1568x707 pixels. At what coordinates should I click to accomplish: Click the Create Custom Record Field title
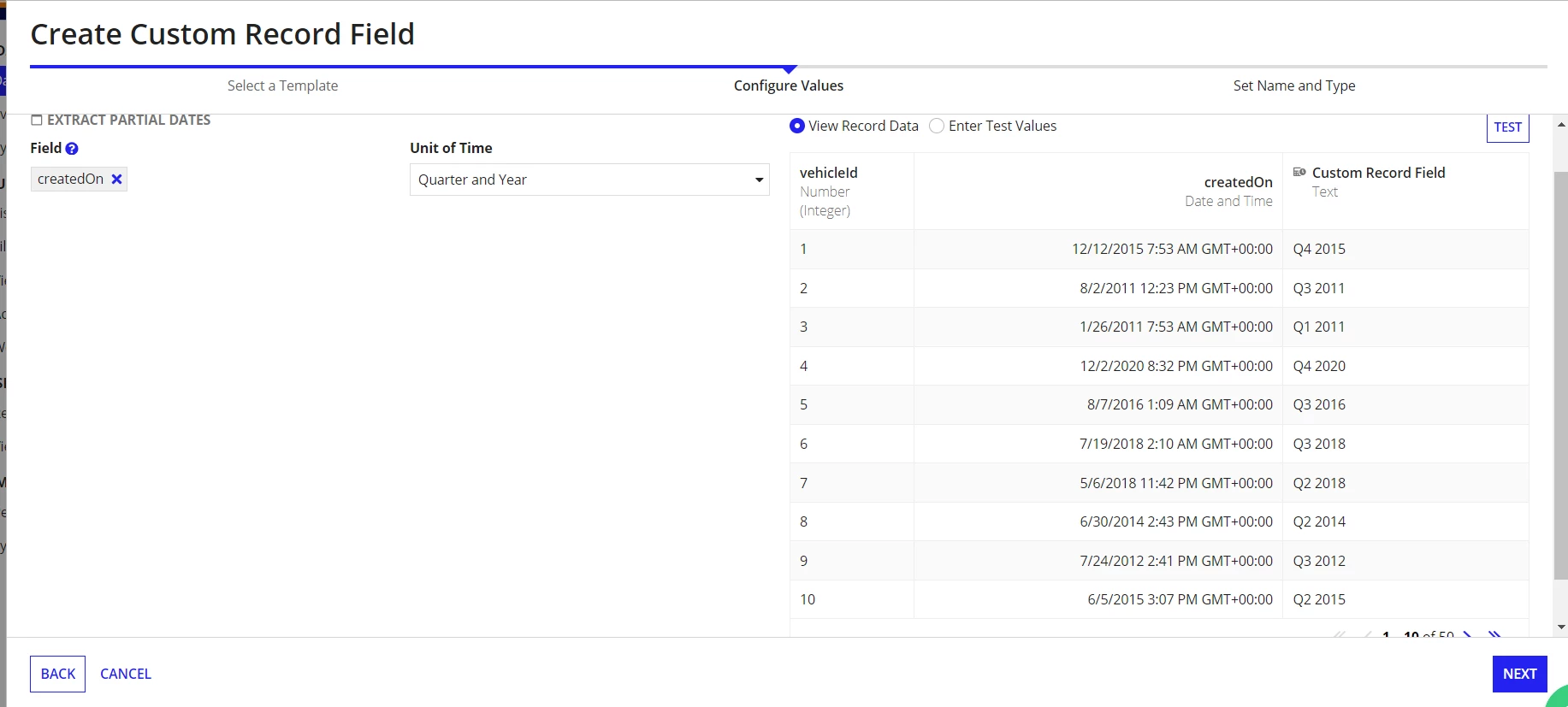point(222,34)
